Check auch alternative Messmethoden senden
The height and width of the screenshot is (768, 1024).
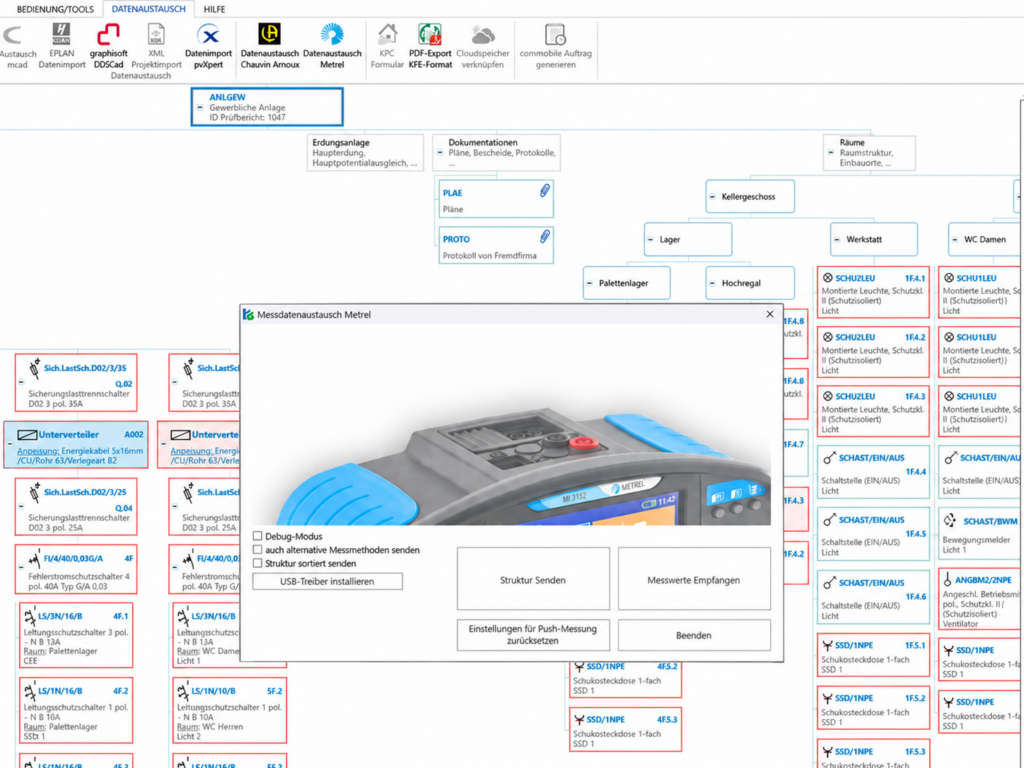click(257, 550)
